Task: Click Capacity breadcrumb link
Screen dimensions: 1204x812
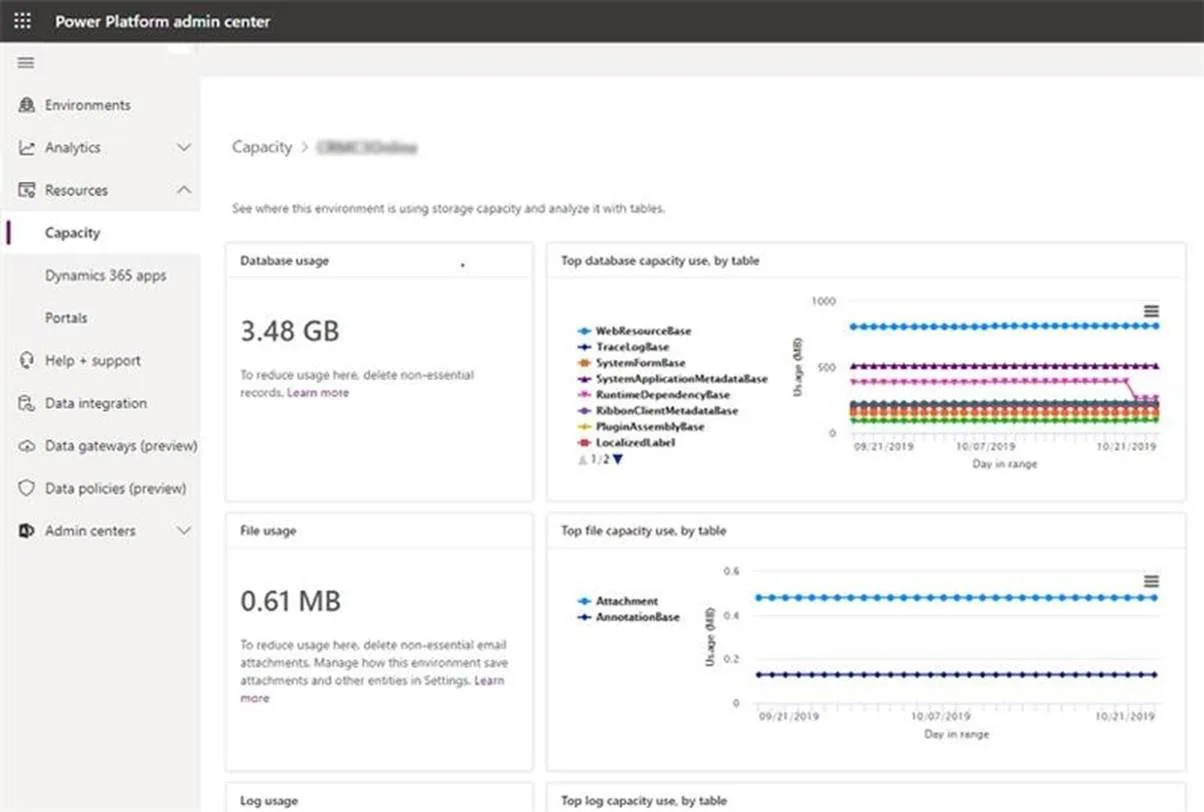Action: [262, 147]
